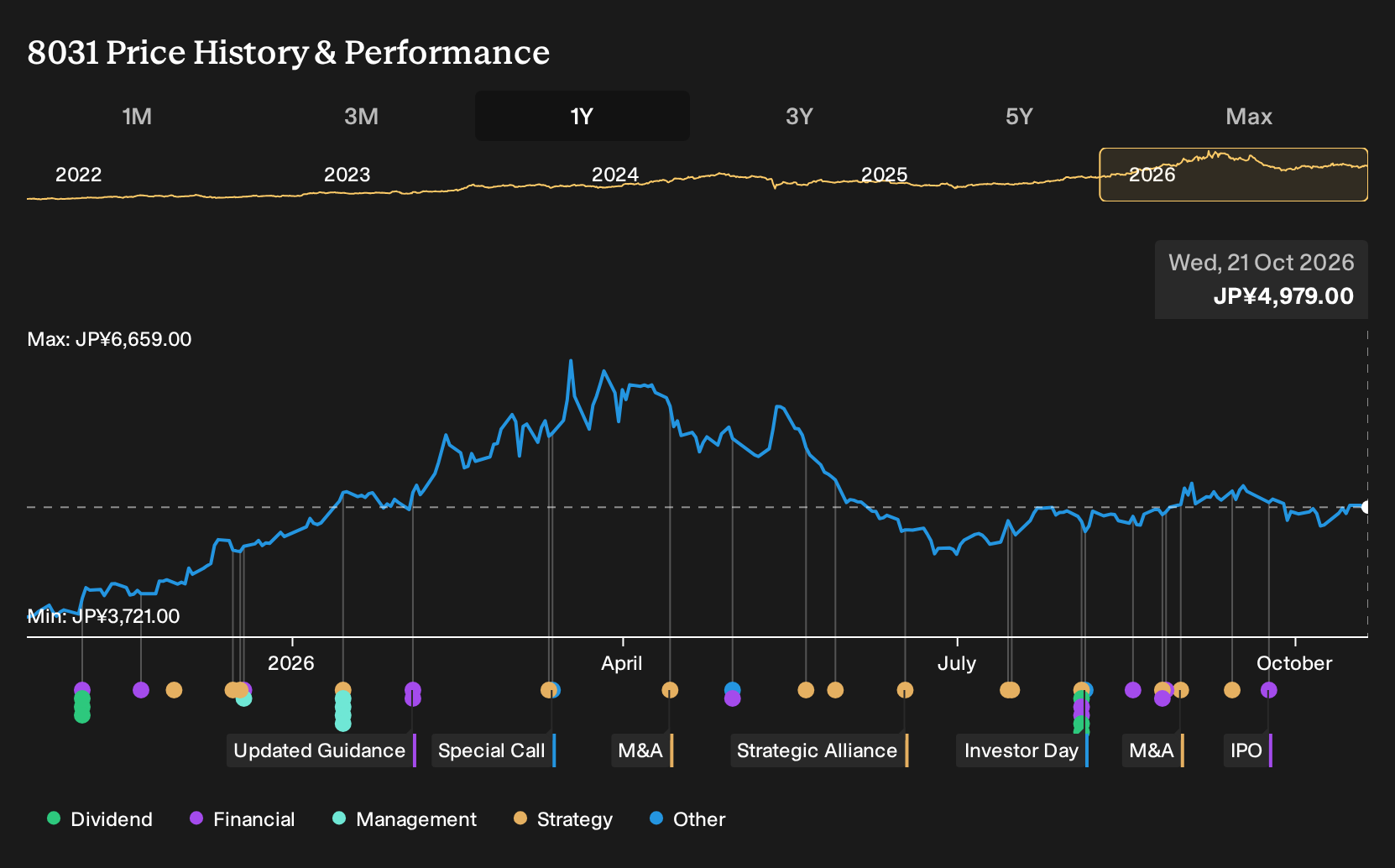The image size is (1395, 868).
Task: Click the July axis label
Action: tap(957, 663)
